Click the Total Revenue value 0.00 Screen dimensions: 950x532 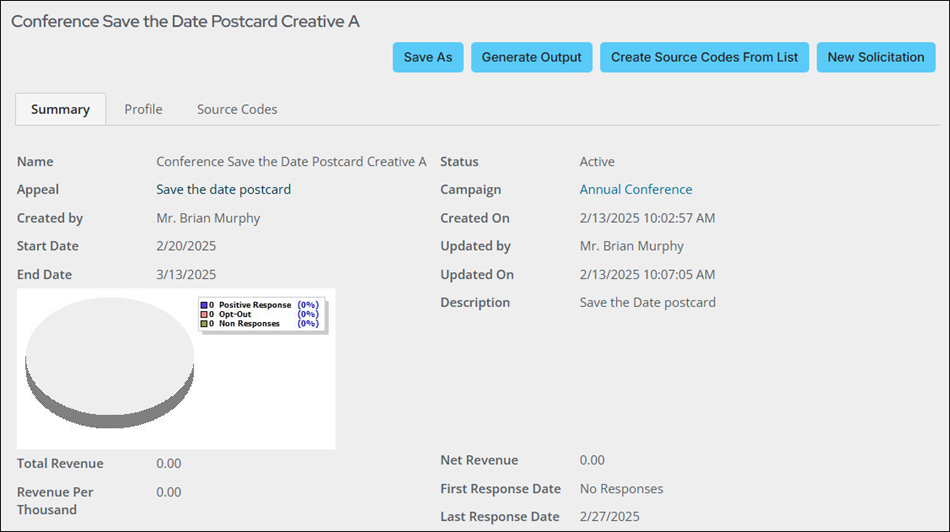pyautogui.click(x=168, y=463)
